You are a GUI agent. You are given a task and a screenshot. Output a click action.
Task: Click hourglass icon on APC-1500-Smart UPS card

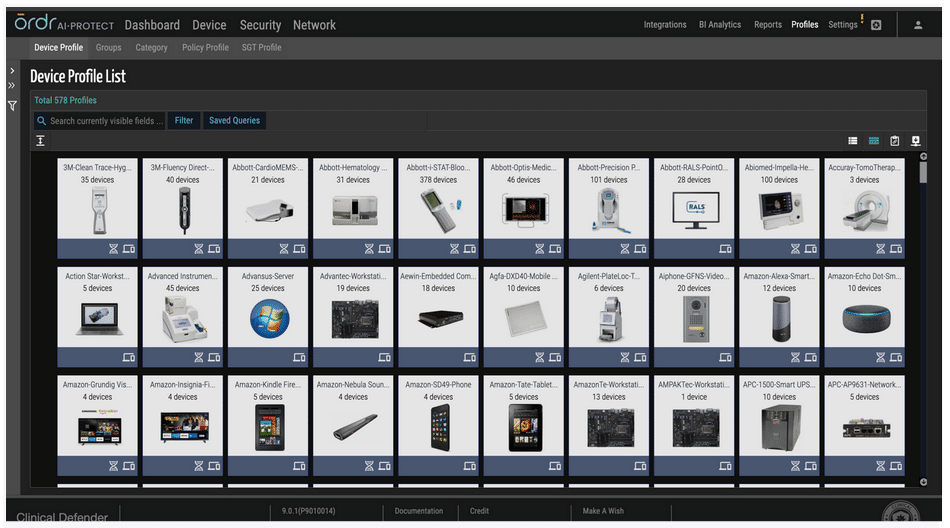[795, 466]
